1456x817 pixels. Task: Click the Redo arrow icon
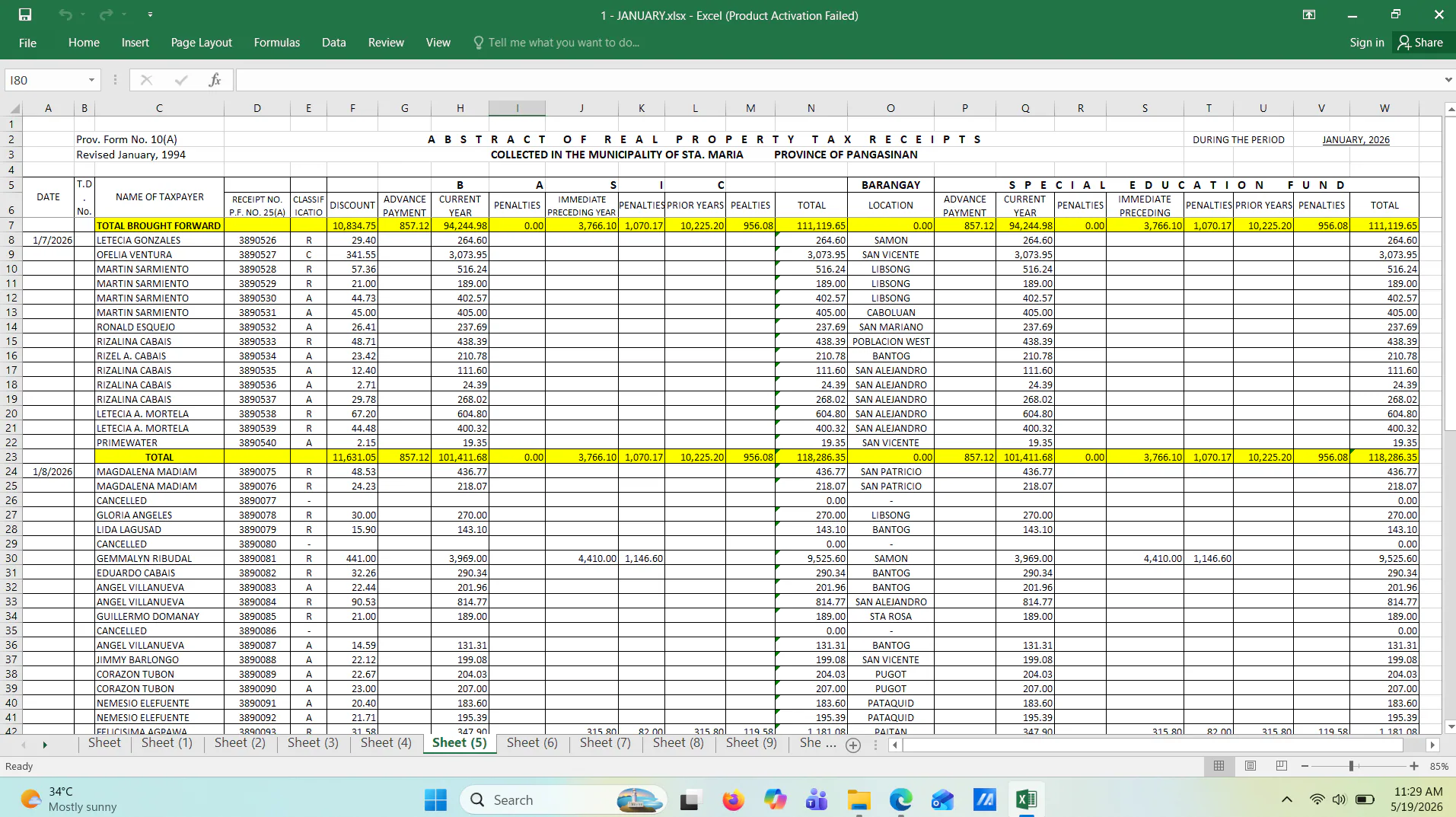point(106,14)
